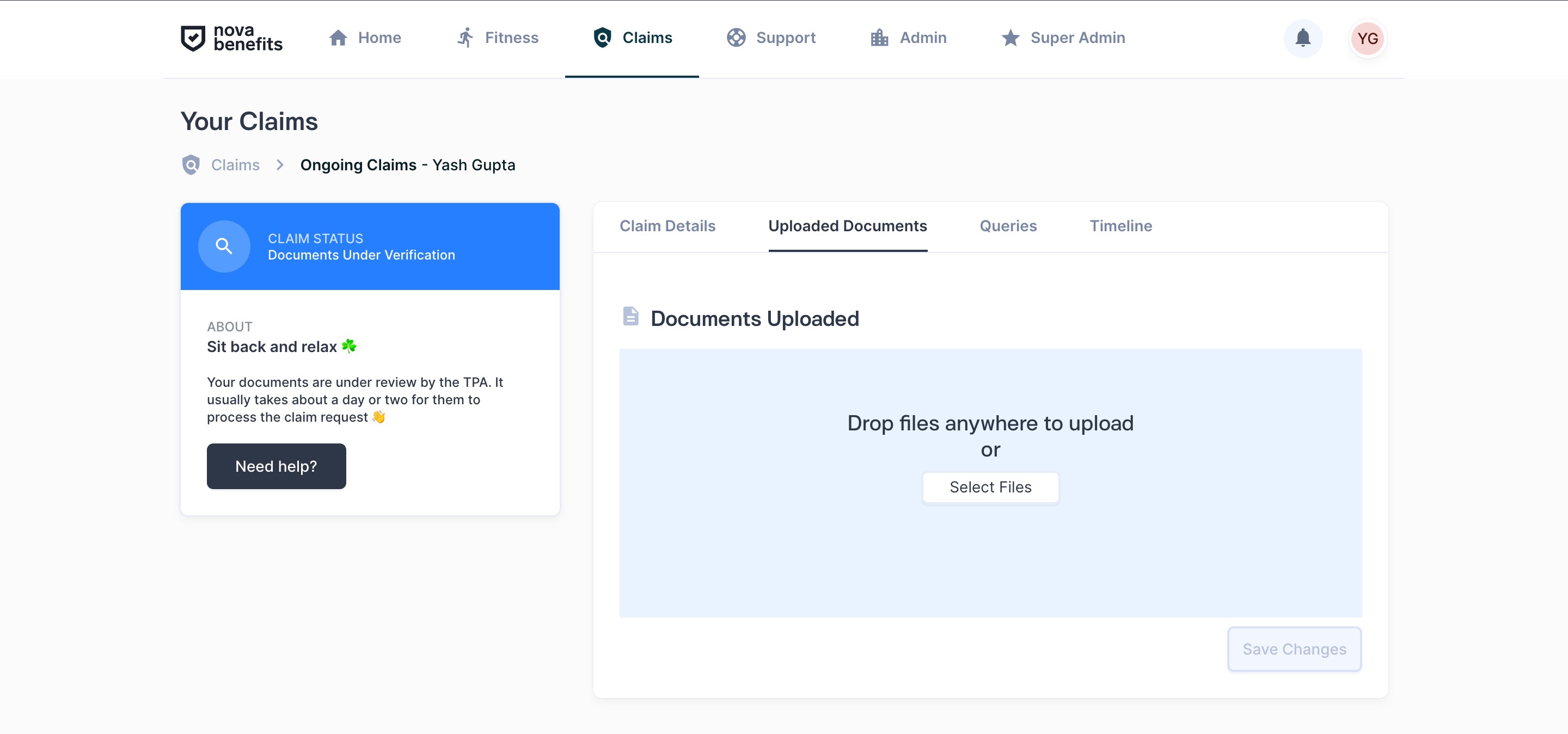The image size is (1568, 734).
Task: Click the CLAIM STATUS label
Action: coord(315,238)
